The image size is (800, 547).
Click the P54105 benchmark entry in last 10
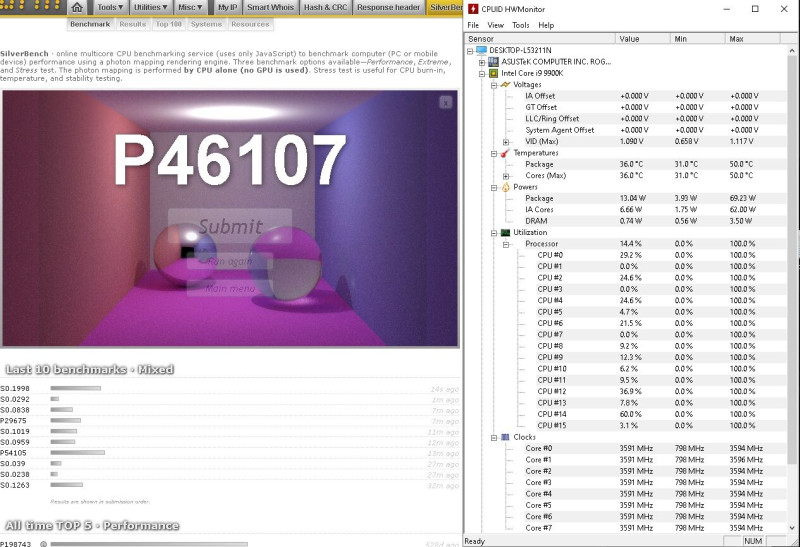point(13,453)
